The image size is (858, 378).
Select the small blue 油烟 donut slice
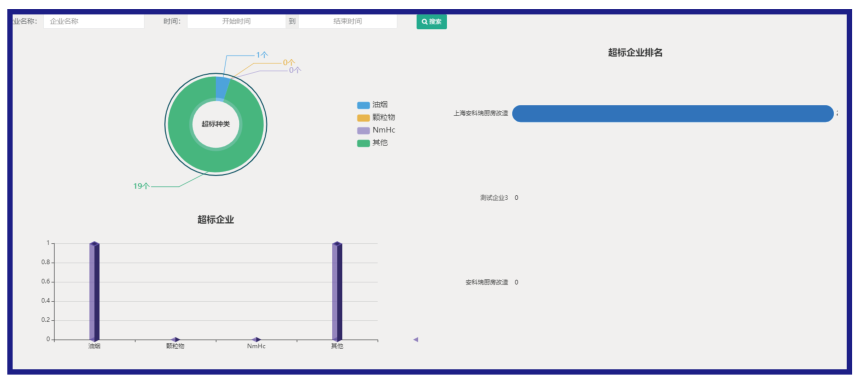click(222, 88)
